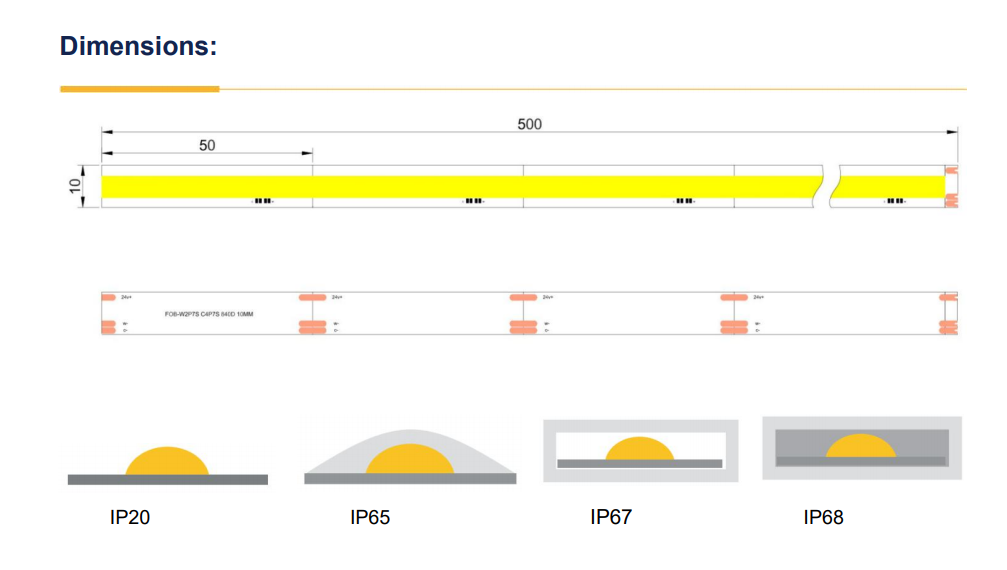This screenshot has height=570, width=1007.
Task: Select the IP65 text label
Action: 370,518
